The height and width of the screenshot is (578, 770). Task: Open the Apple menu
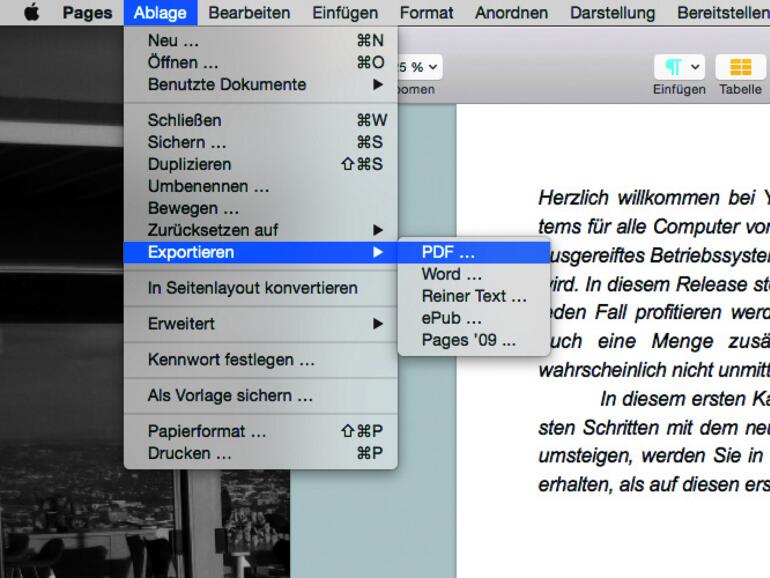pyautogui.click(x=32, y=12)
